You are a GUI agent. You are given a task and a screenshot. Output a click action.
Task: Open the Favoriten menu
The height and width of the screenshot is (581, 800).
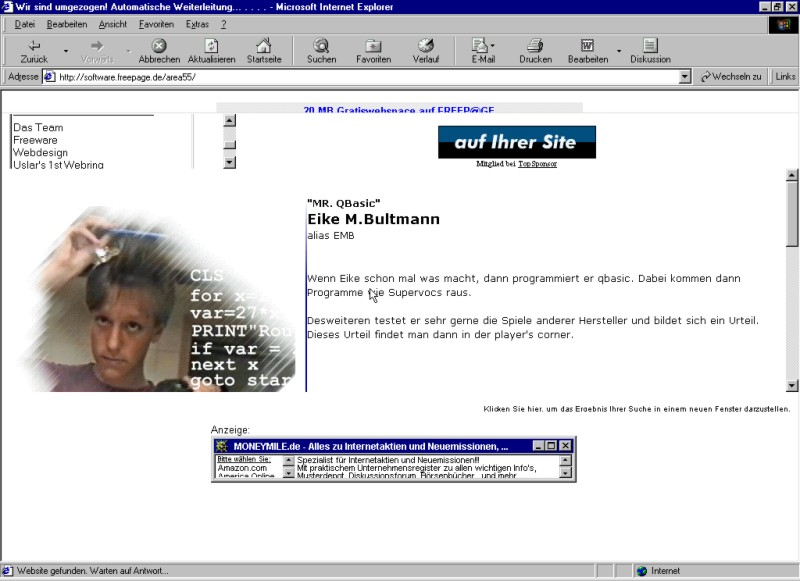[x=156, y=24]
